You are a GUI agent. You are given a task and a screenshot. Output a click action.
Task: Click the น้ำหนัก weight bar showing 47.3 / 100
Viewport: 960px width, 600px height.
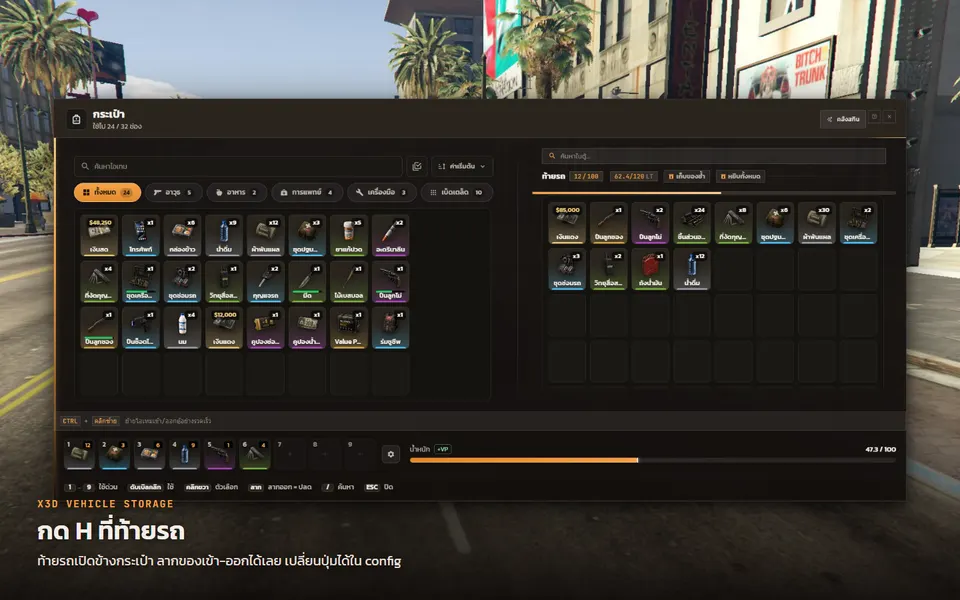[x=653, y=460]
